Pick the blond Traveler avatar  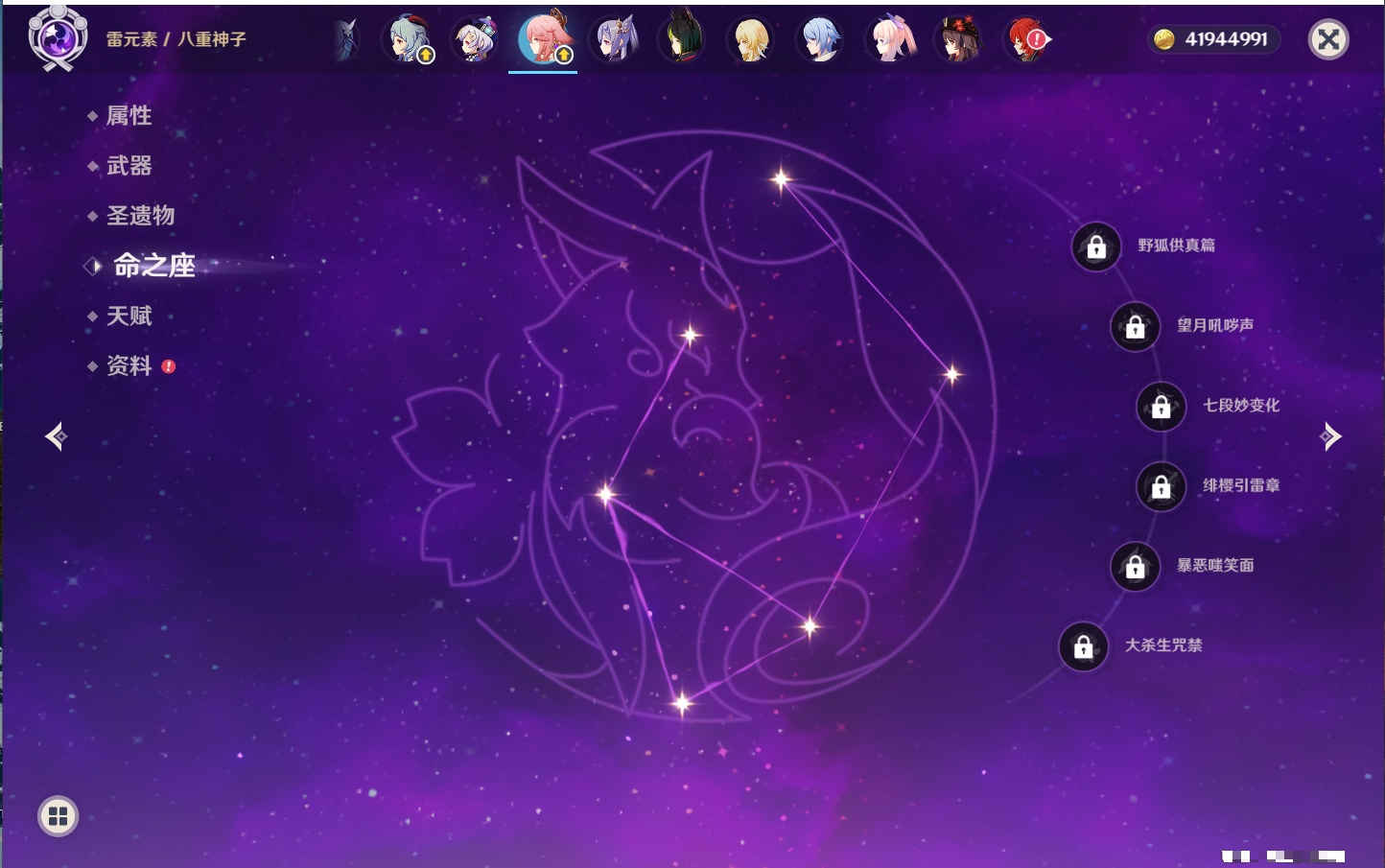tap(751, 39)
